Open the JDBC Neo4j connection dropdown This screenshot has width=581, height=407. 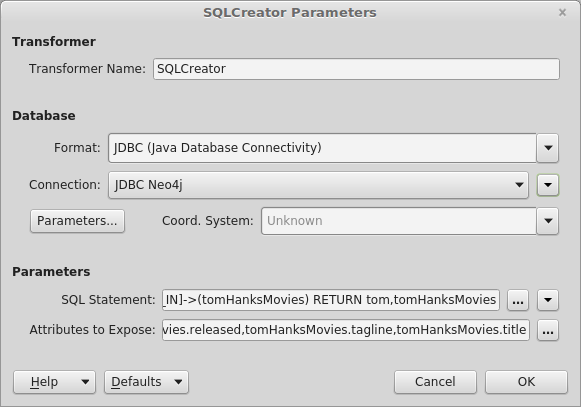coord(318,185)
